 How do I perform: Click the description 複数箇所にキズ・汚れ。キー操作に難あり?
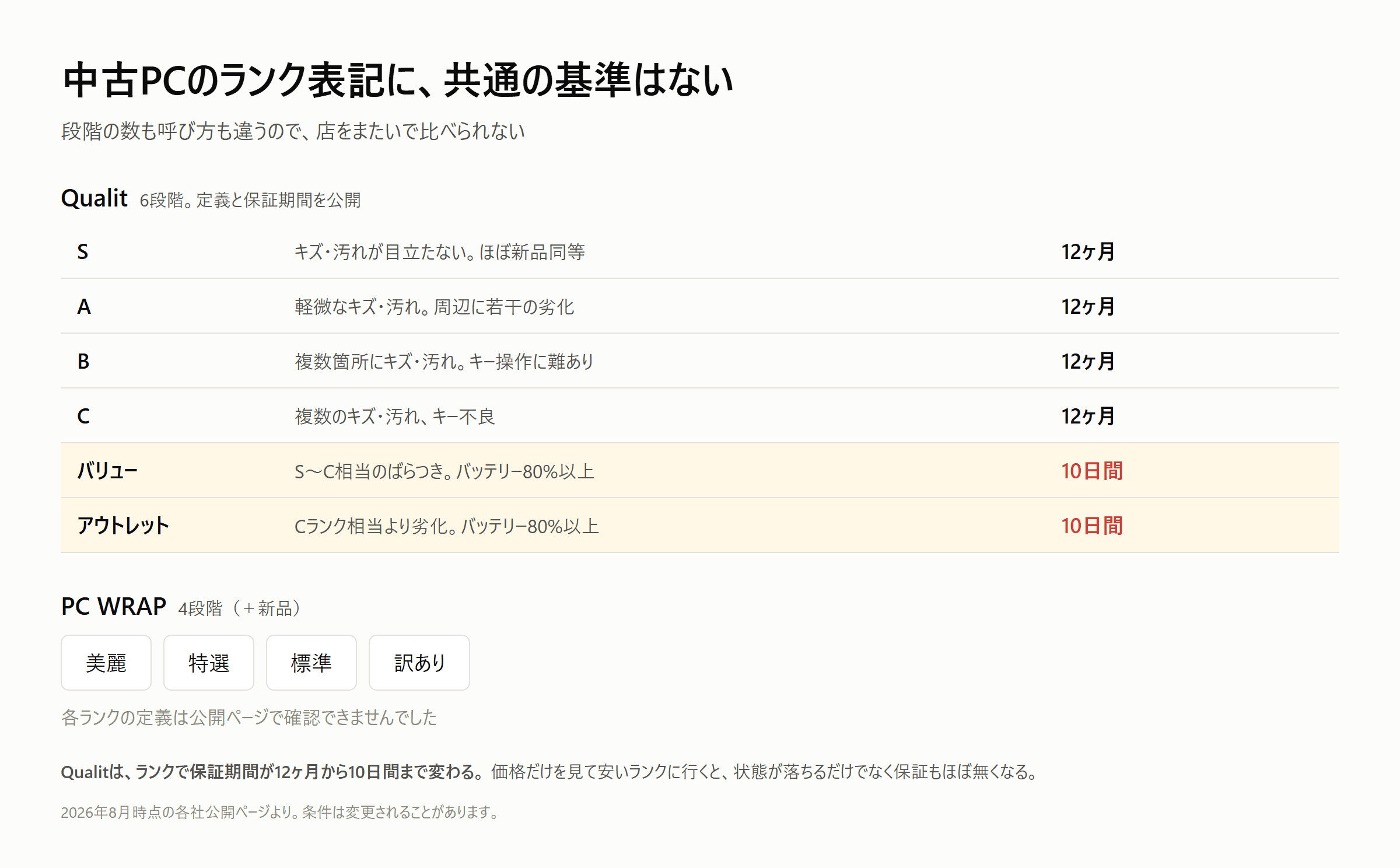pyautogui.click(x=444, y=362)
